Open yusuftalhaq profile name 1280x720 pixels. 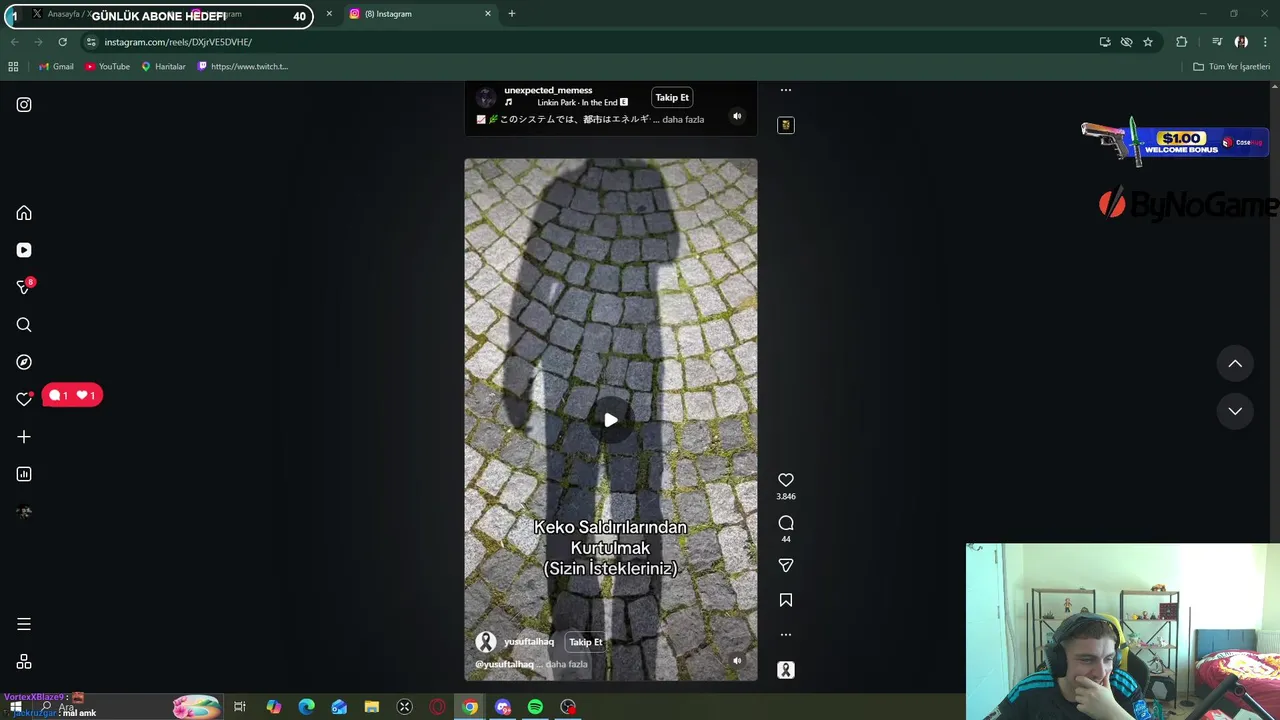pyautogui.click(x=529, y=642)
